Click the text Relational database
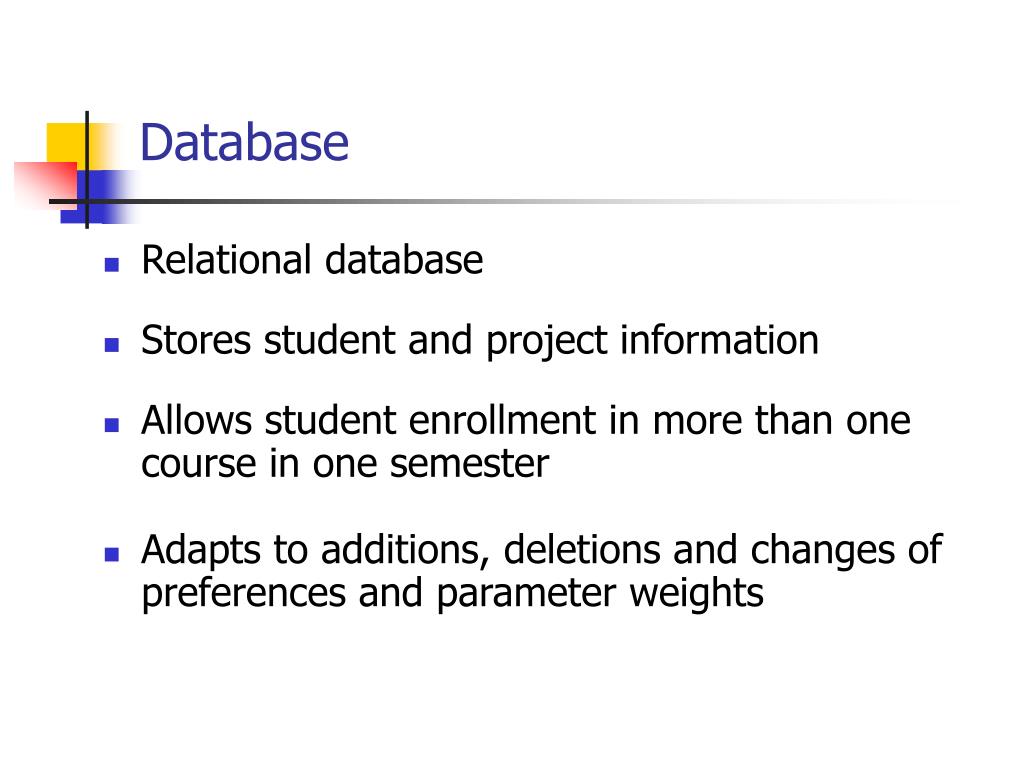 pos(312,260)
